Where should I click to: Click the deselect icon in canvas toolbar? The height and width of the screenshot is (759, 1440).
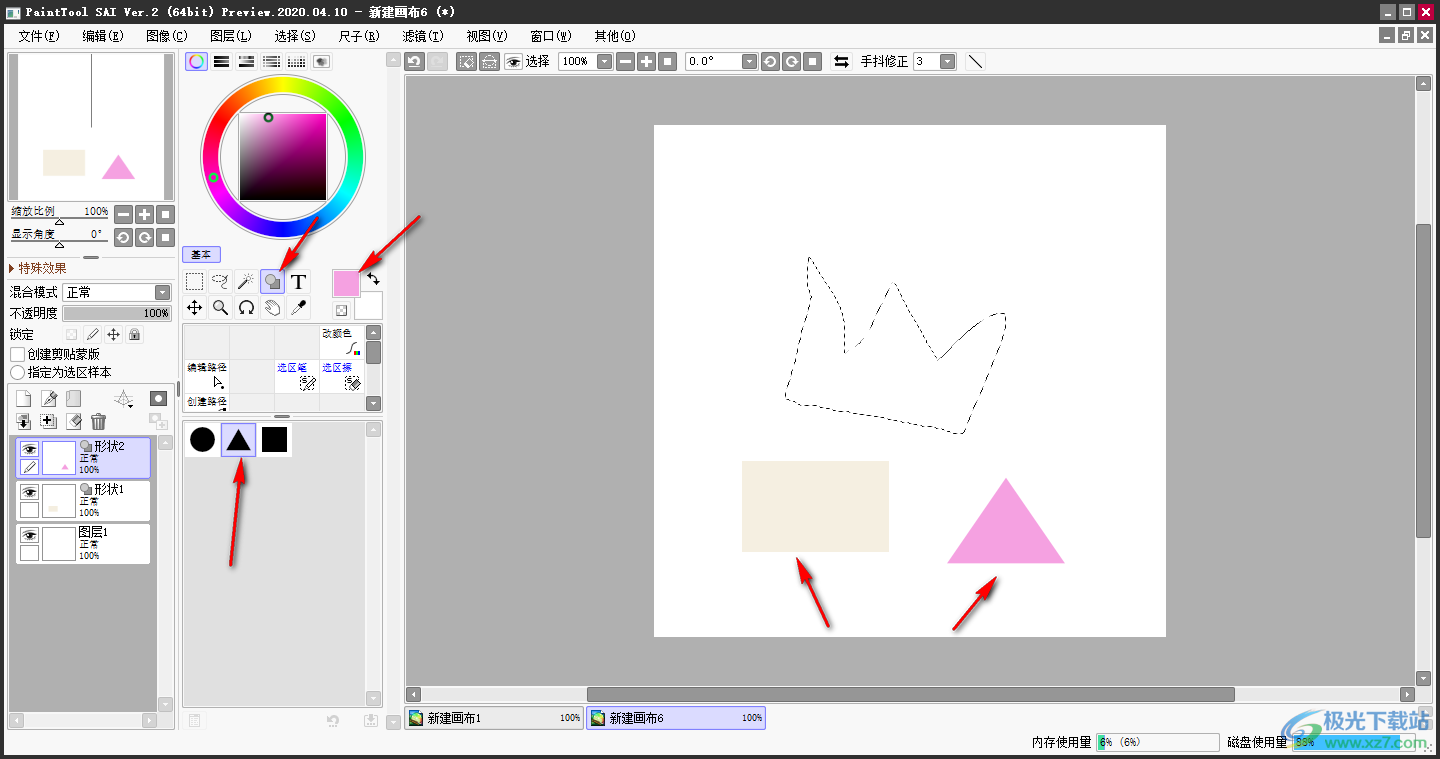466,61
